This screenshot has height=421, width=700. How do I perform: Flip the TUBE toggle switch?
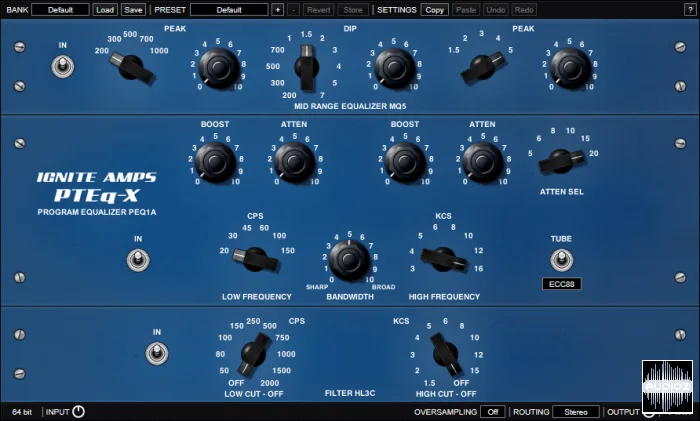click(x=562, y=260)
